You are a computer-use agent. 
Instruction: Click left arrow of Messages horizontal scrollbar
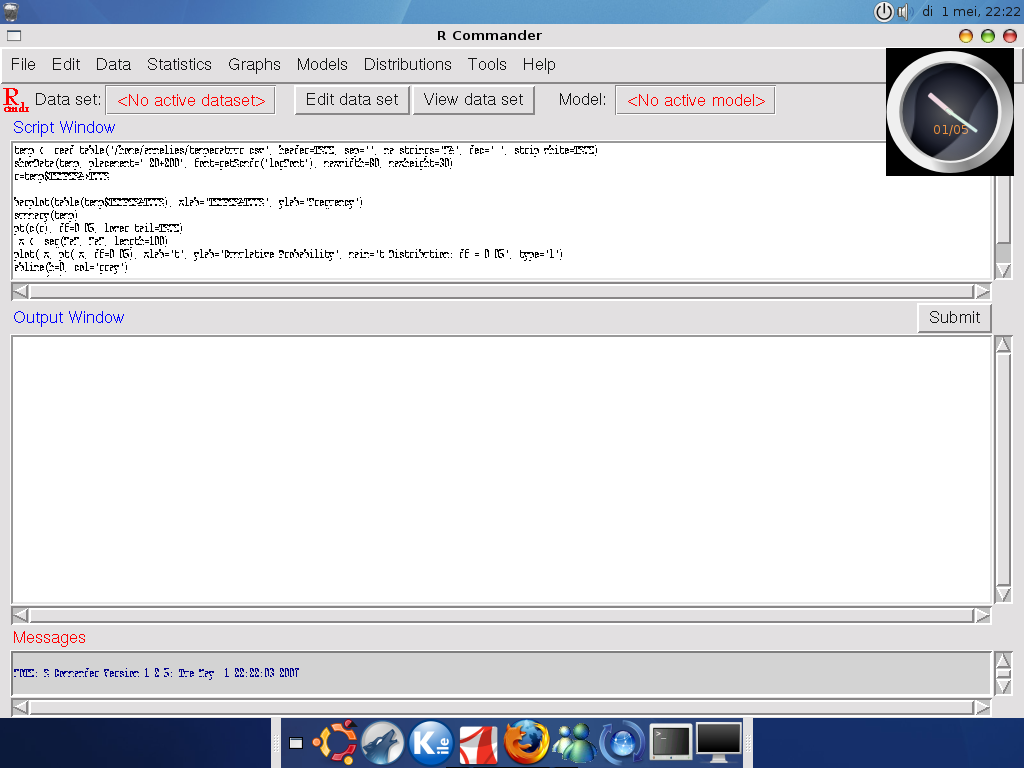(x=20, y=707)
